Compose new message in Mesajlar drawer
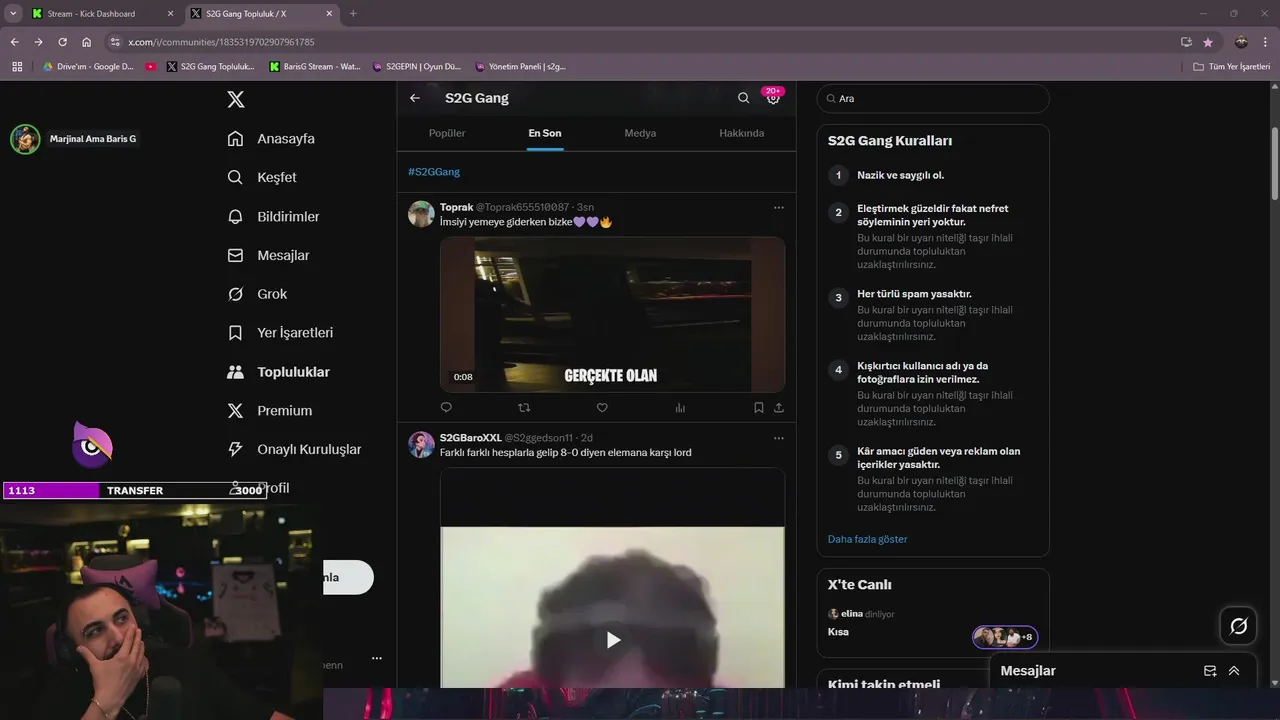The width and height of the screenshot is (1280, 720). (1210, 671)
